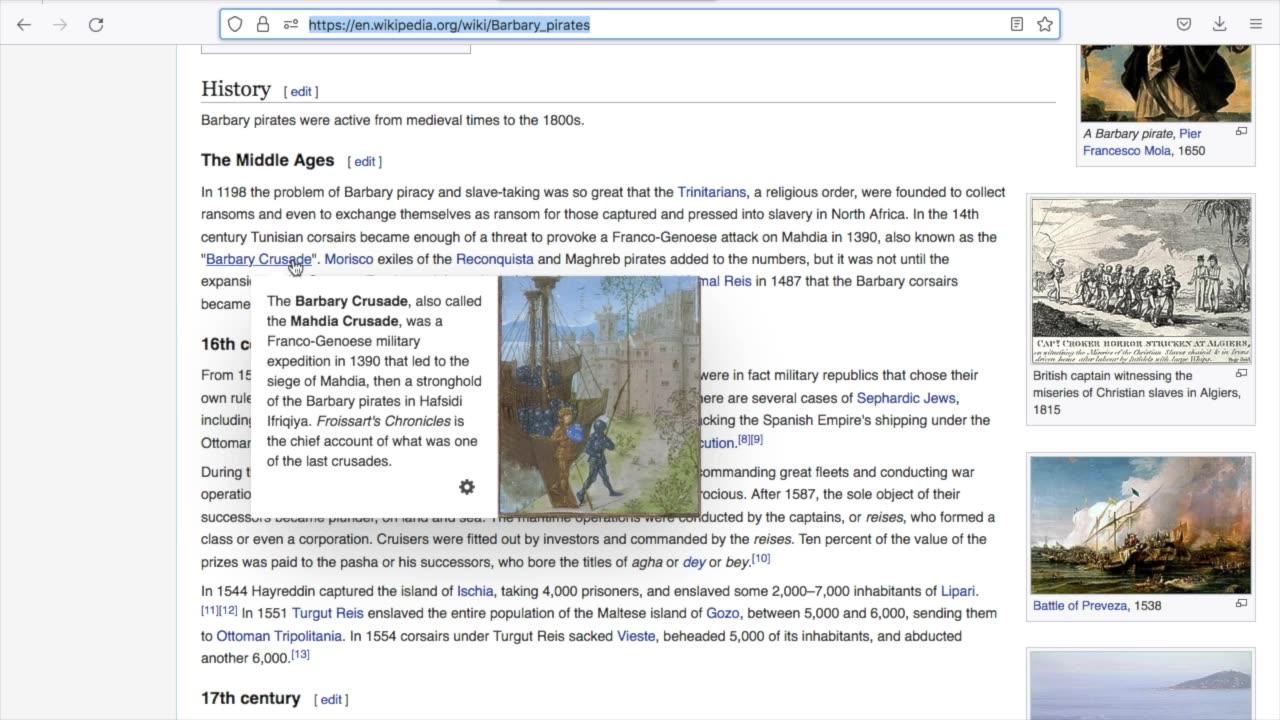Open the Algiers slaves engraving thumbnail

pos(1141,280)
